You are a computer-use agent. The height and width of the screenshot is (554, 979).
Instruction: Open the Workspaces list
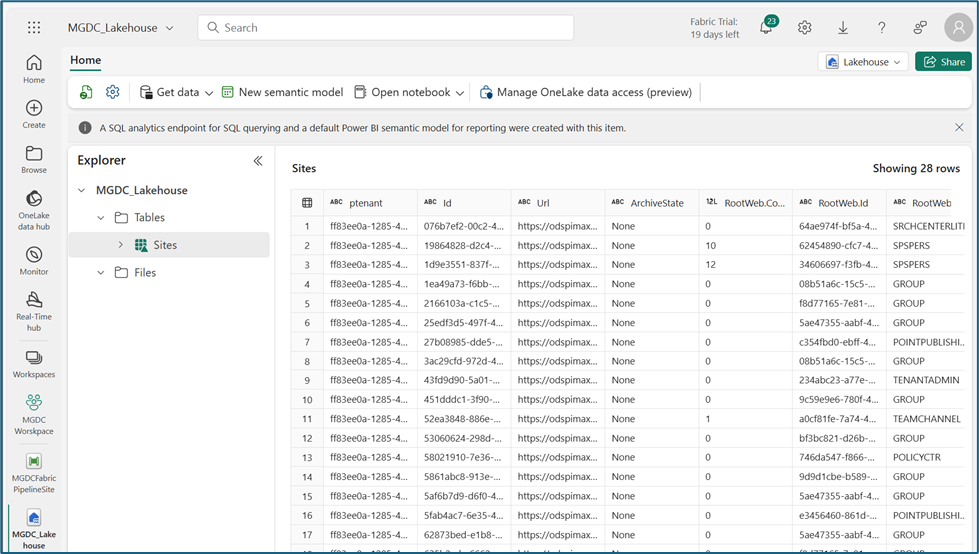[x=34, y=364]
